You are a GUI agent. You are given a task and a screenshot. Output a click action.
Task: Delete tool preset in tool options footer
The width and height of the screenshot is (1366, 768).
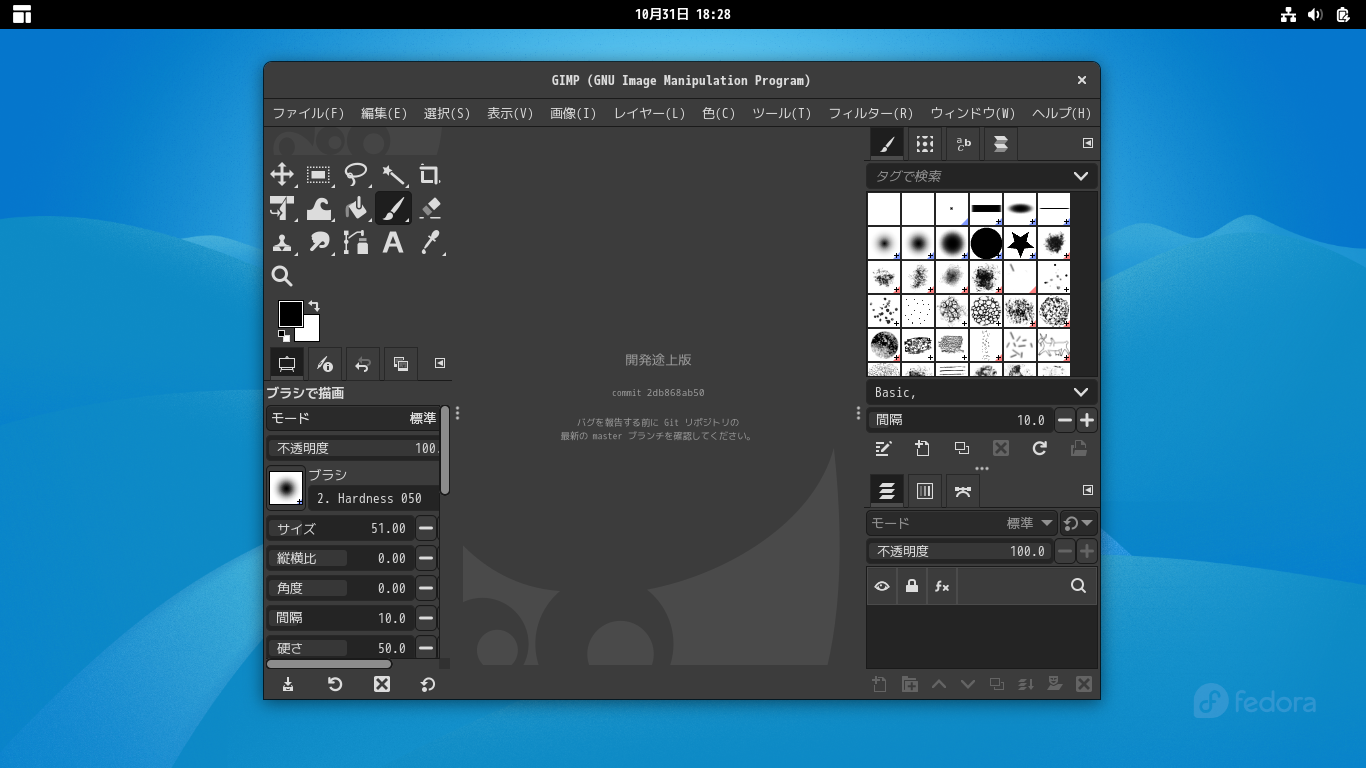381,684
